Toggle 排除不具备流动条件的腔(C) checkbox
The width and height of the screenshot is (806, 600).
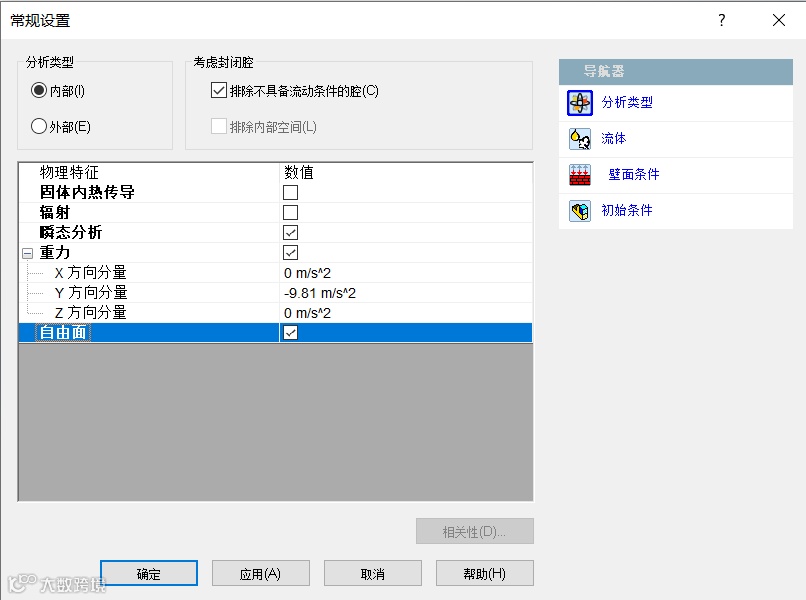(x=218, y=90)
